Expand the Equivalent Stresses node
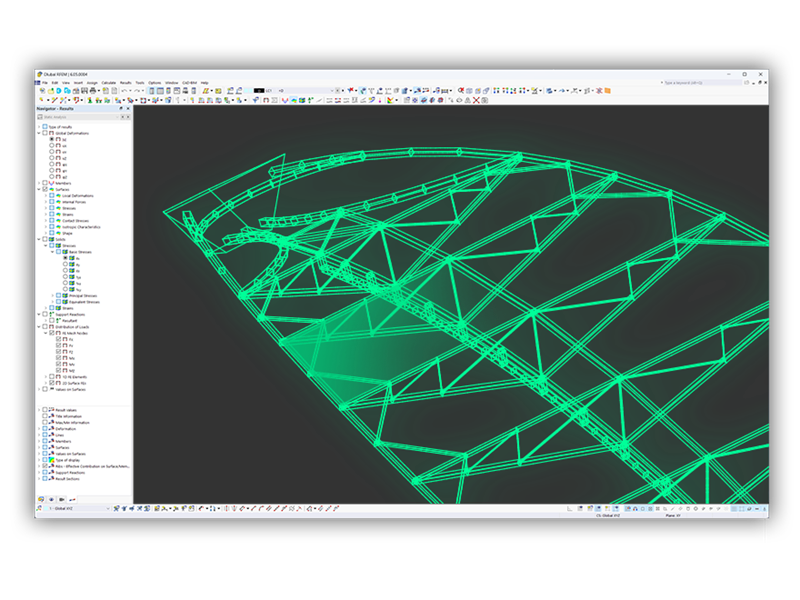The height and width of the screenshot is (600, 800). 52,302
